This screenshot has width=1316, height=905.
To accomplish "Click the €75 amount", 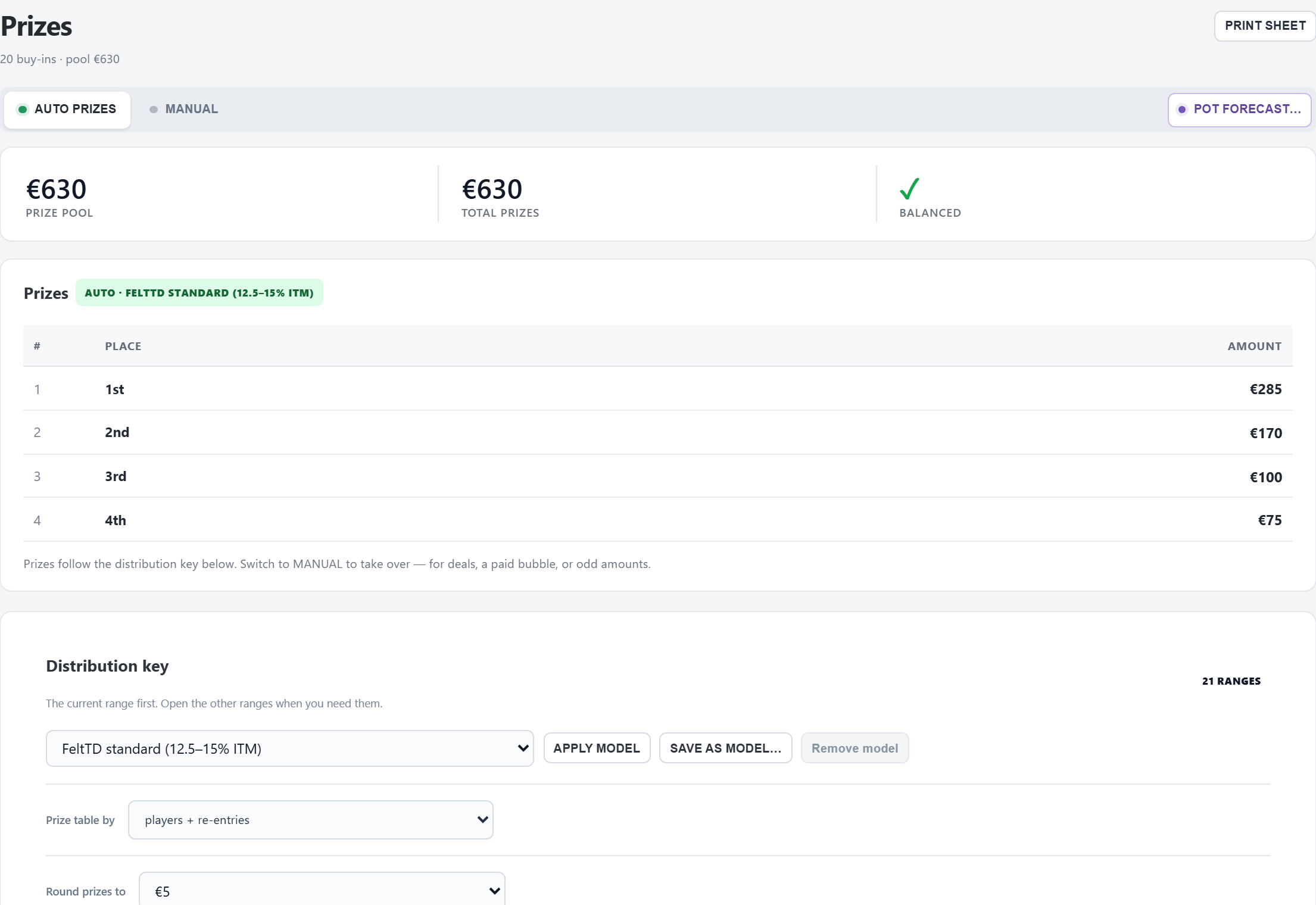I will point(1270,520).
